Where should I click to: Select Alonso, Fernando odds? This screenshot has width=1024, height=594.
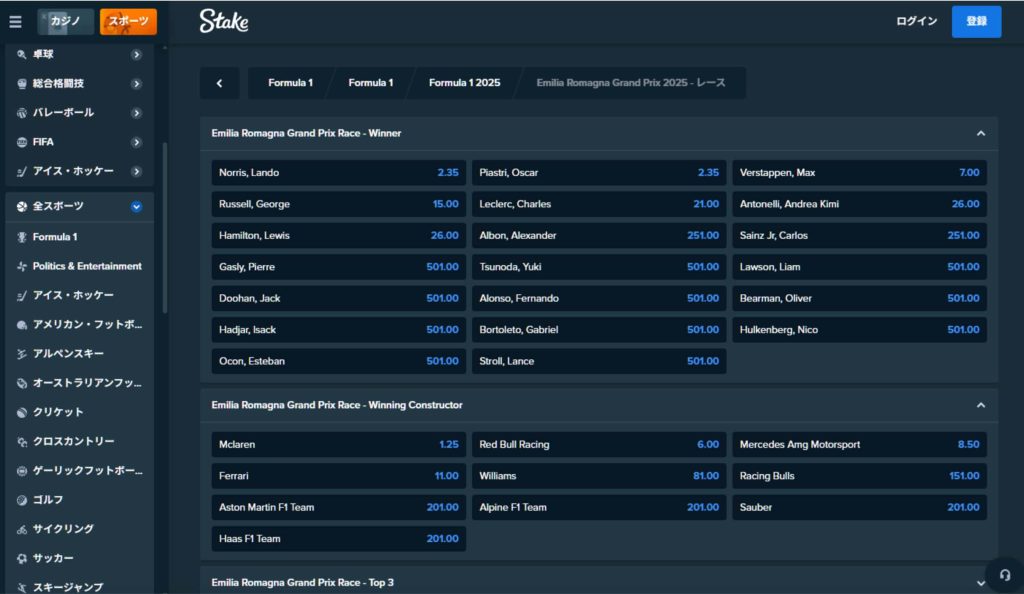pos(599,298)
